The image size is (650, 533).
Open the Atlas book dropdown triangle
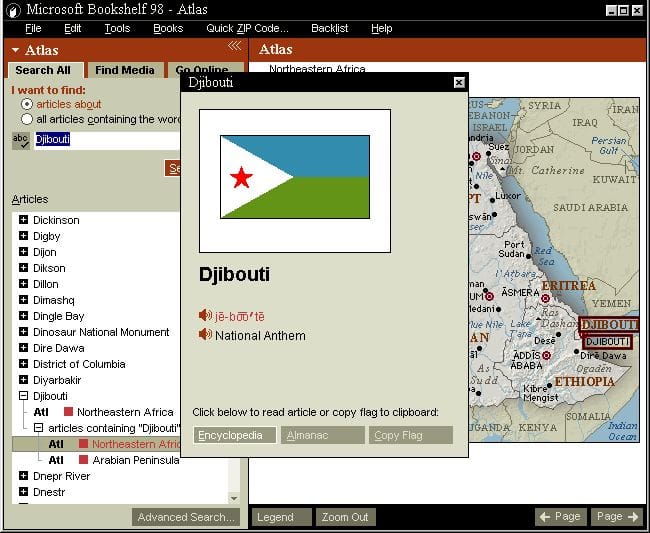pos(16,50)
